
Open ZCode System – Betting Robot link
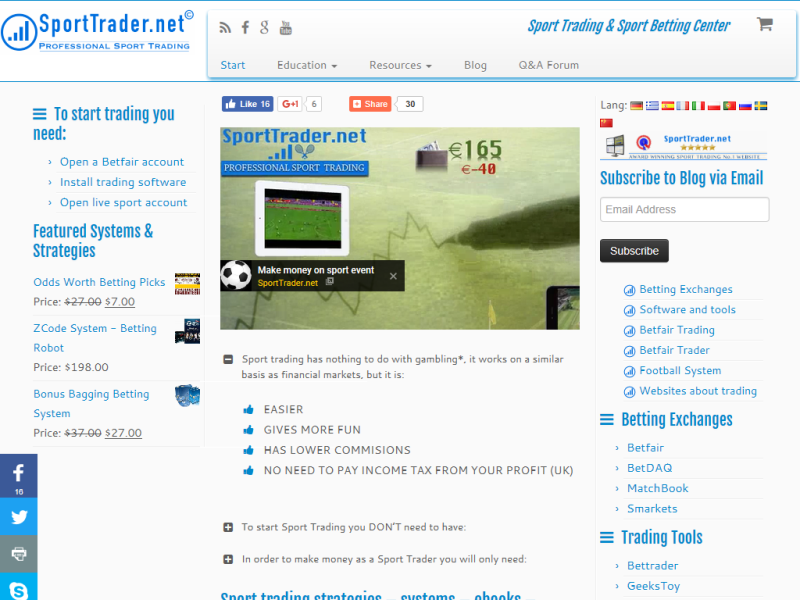click(95, 338)
